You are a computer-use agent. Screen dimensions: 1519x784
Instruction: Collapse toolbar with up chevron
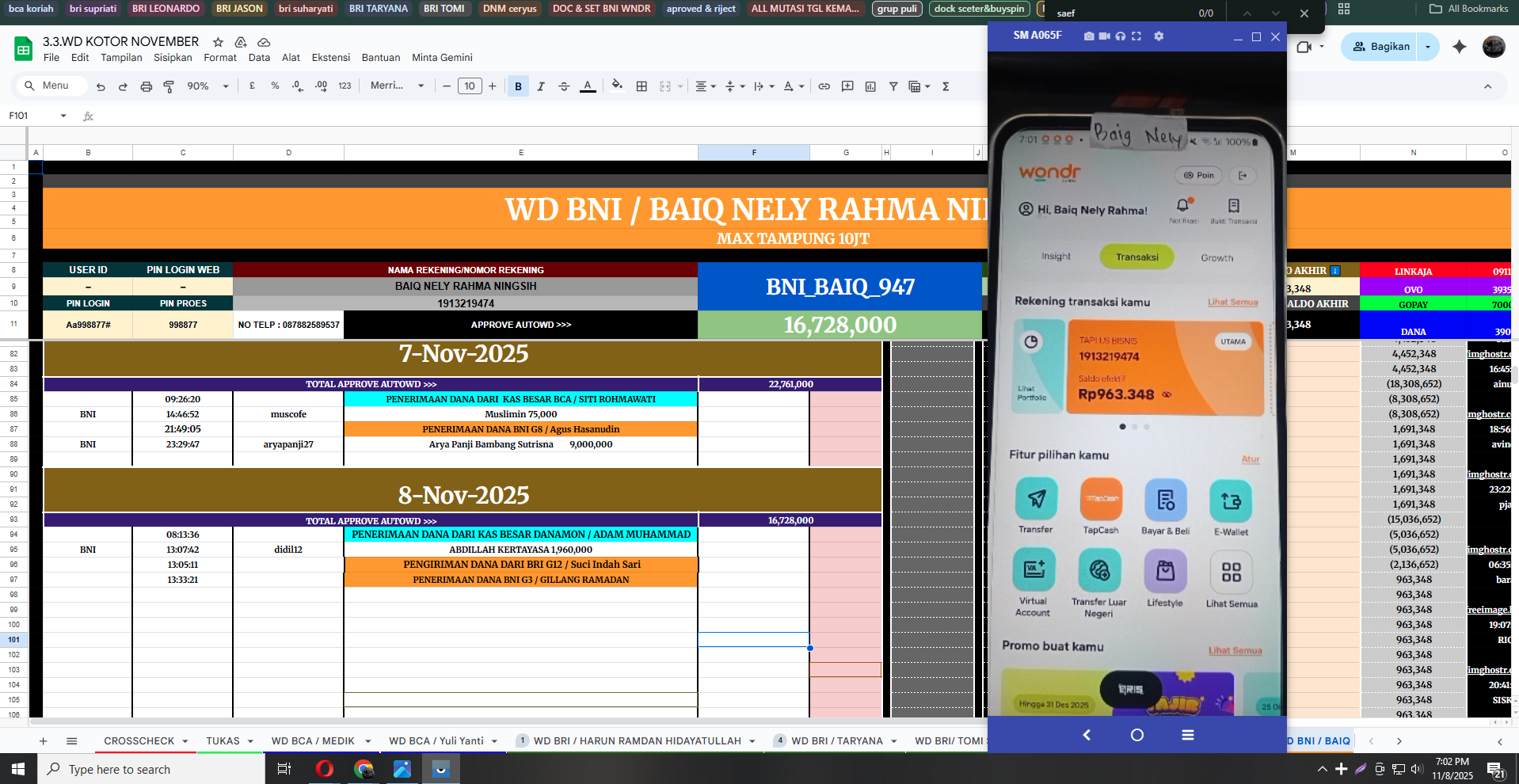(x=1487, y=86)
